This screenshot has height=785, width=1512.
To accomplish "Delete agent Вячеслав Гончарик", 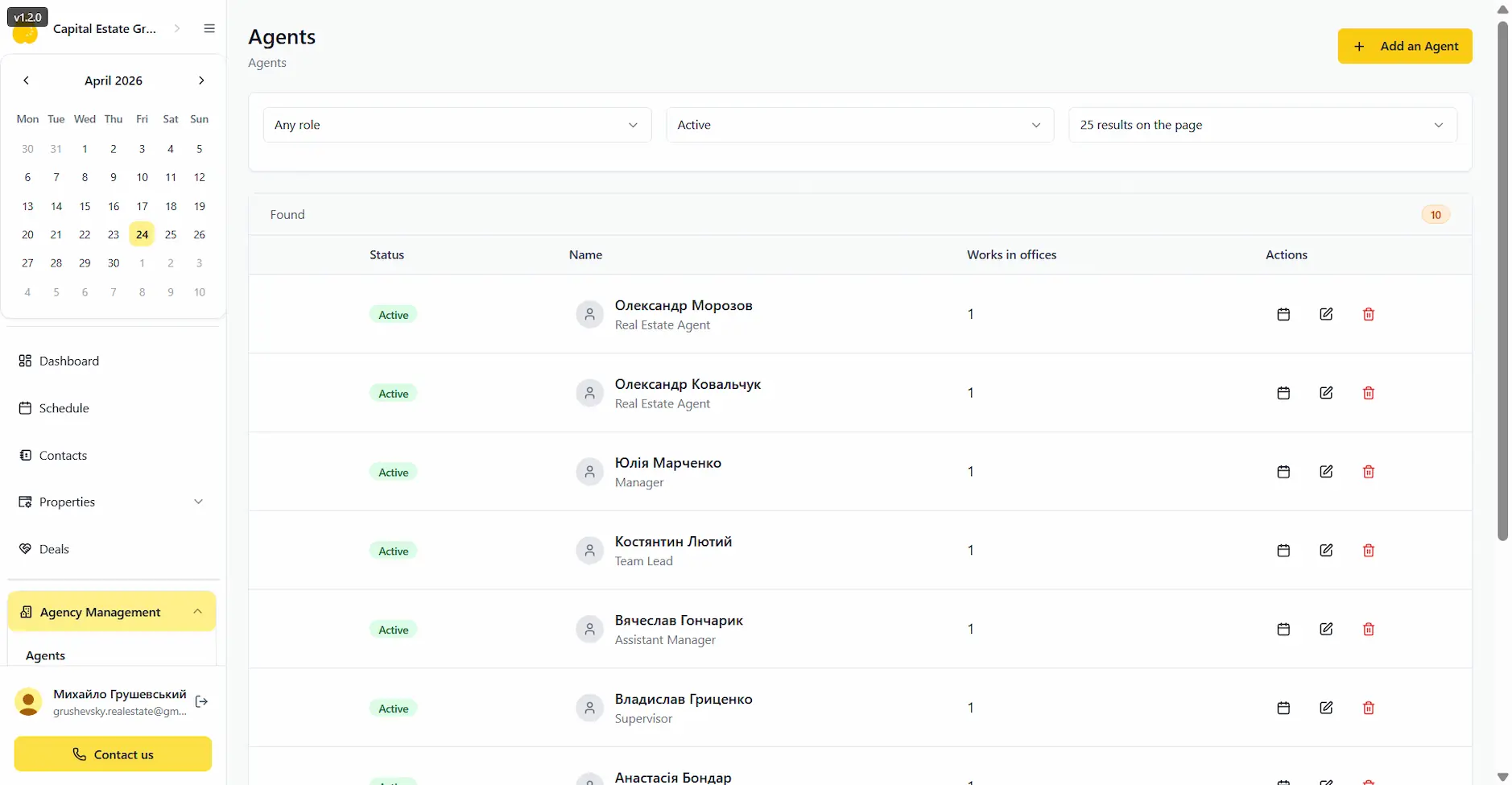I will (1369, 630).
